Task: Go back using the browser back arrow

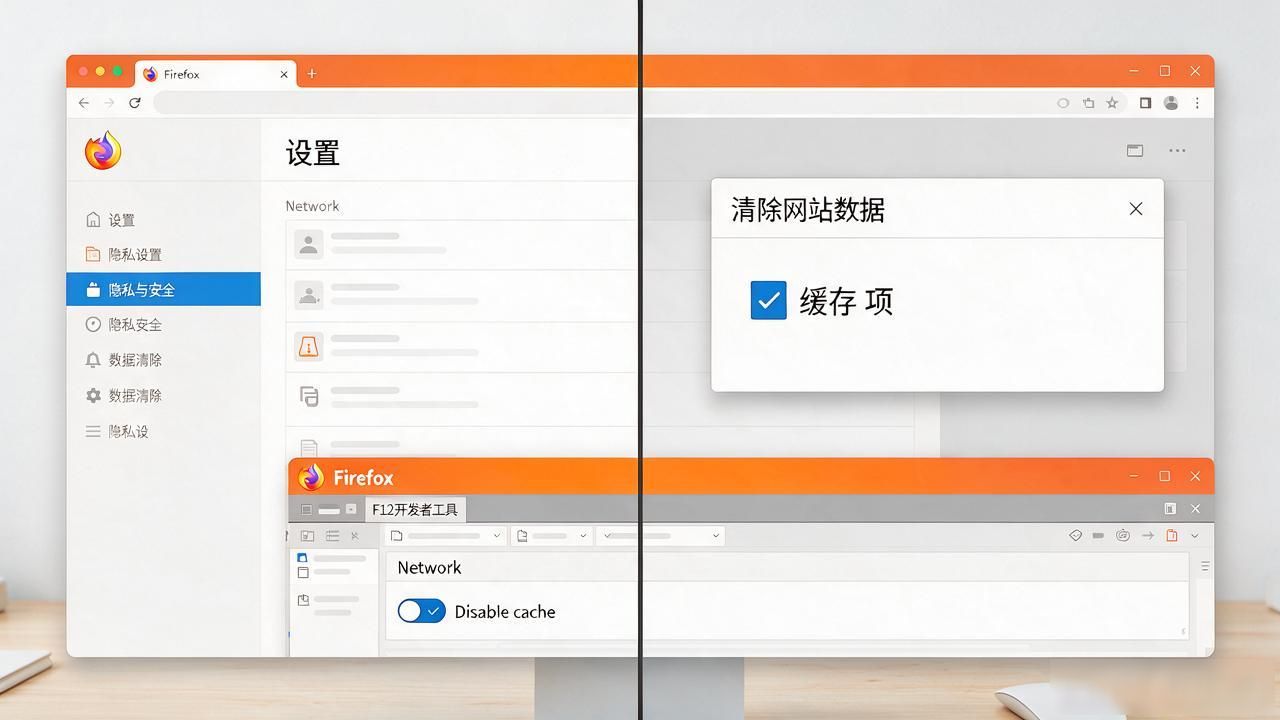Action: click(84, 102)
